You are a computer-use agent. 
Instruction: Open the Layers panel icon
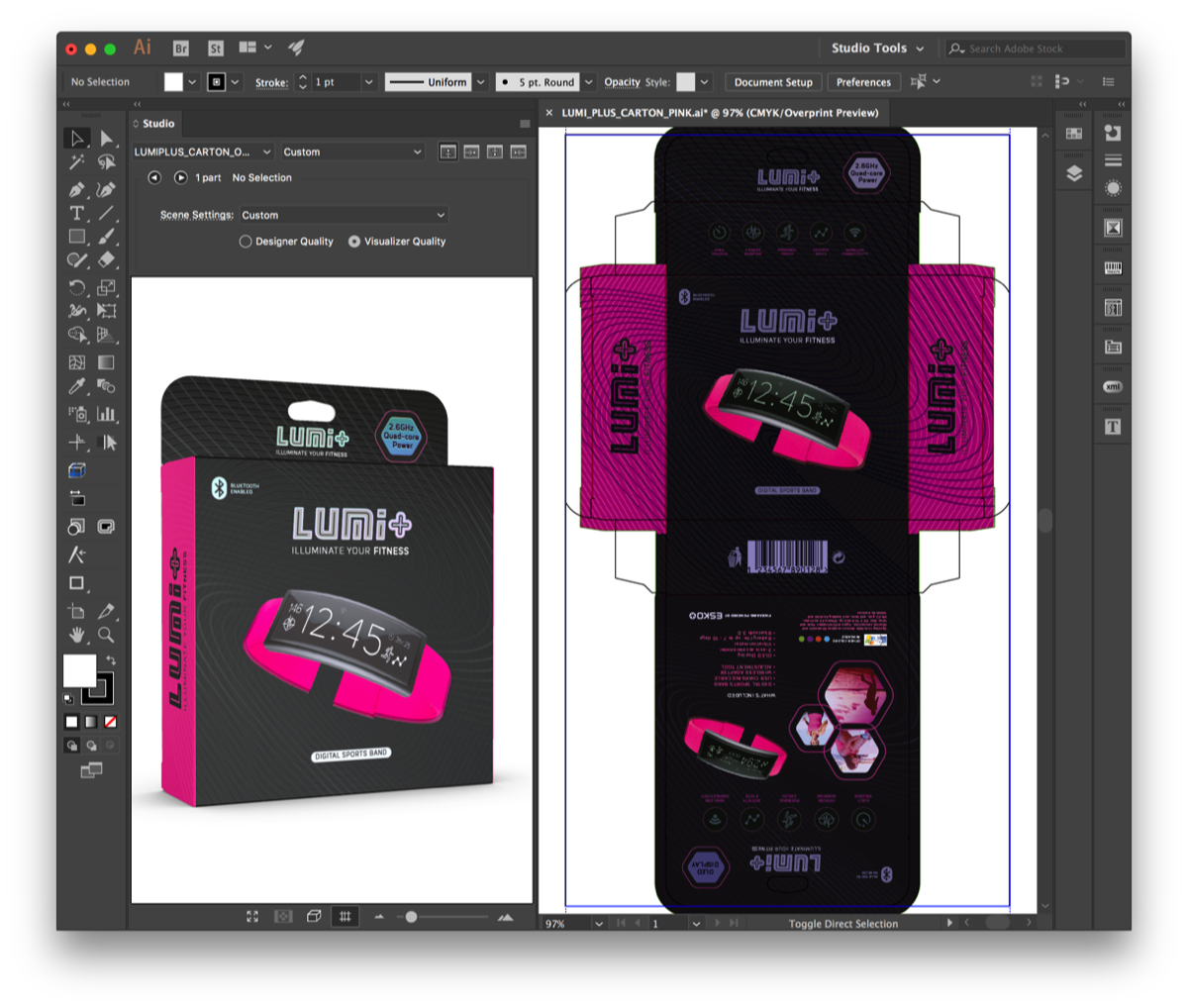click(1074, 173)
